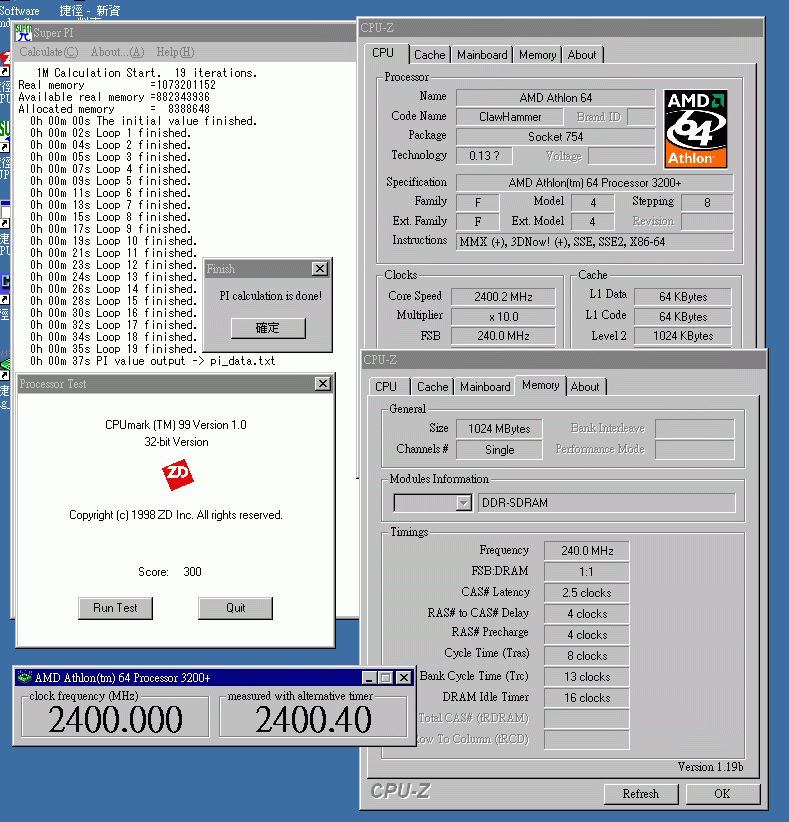Switch to Mainboard tab in lower CPU-Z

tap(485, 387)
